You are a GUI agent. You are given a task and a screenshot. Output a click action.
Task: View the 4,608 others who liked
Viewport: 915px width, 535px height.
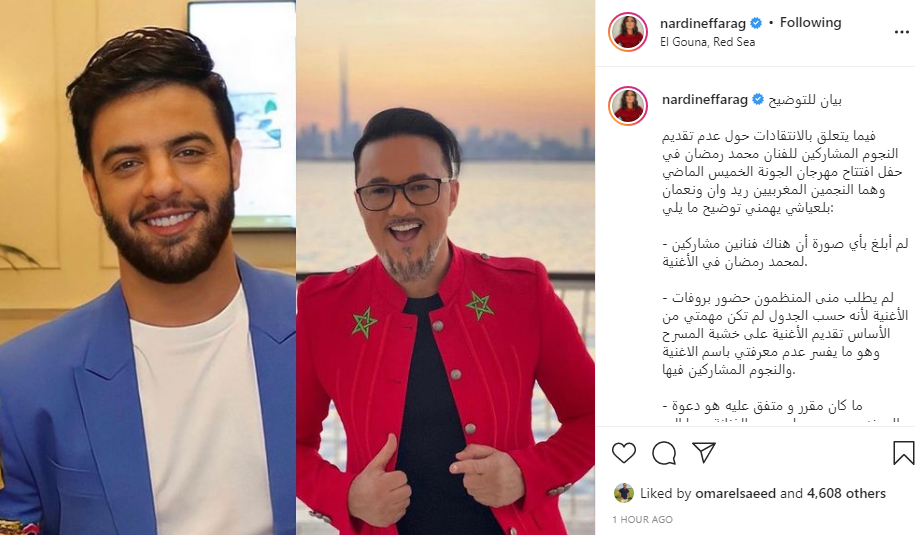pos(846,494)
